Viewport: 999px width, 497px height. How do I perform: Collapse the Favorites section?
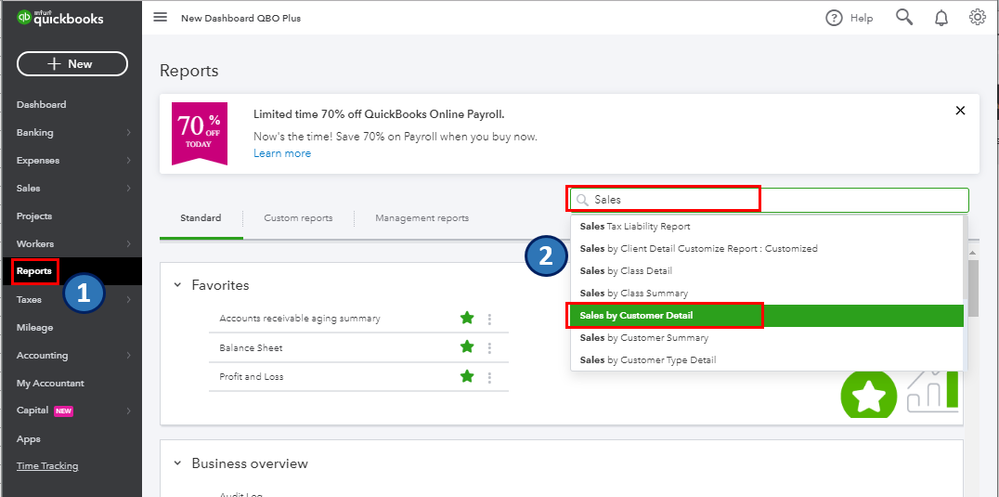178,285
